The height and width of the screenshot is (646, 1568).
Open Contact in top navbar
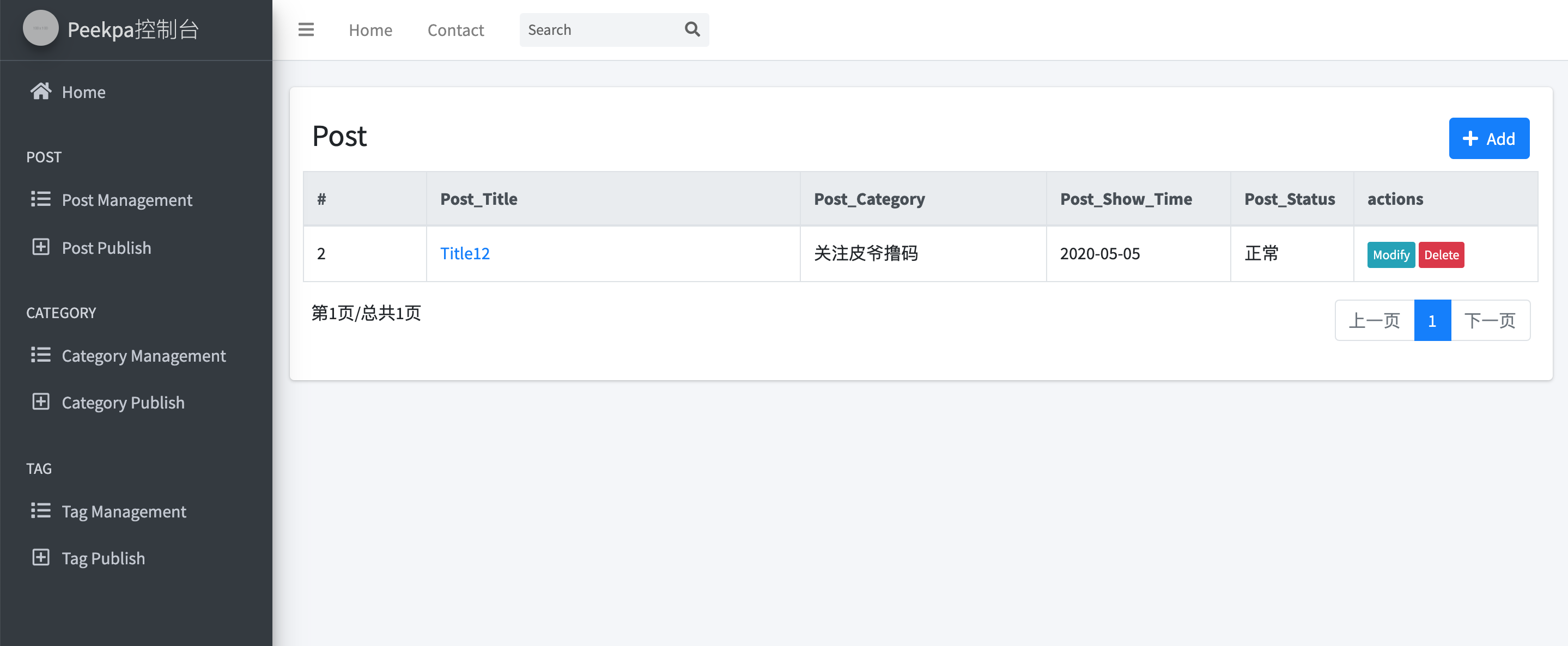[455, 30]
